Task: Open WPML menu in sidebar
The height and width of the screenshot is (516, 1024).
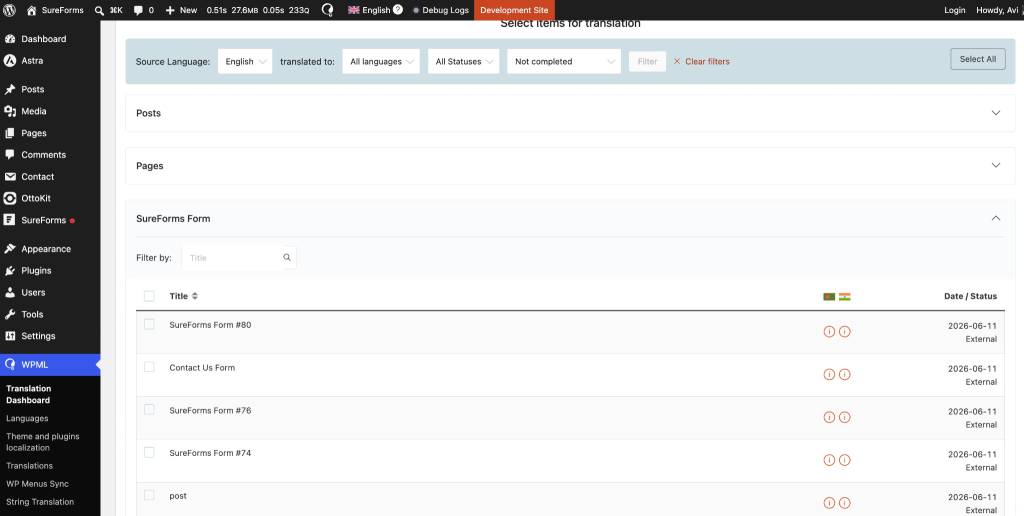Action: click(50, 364)
